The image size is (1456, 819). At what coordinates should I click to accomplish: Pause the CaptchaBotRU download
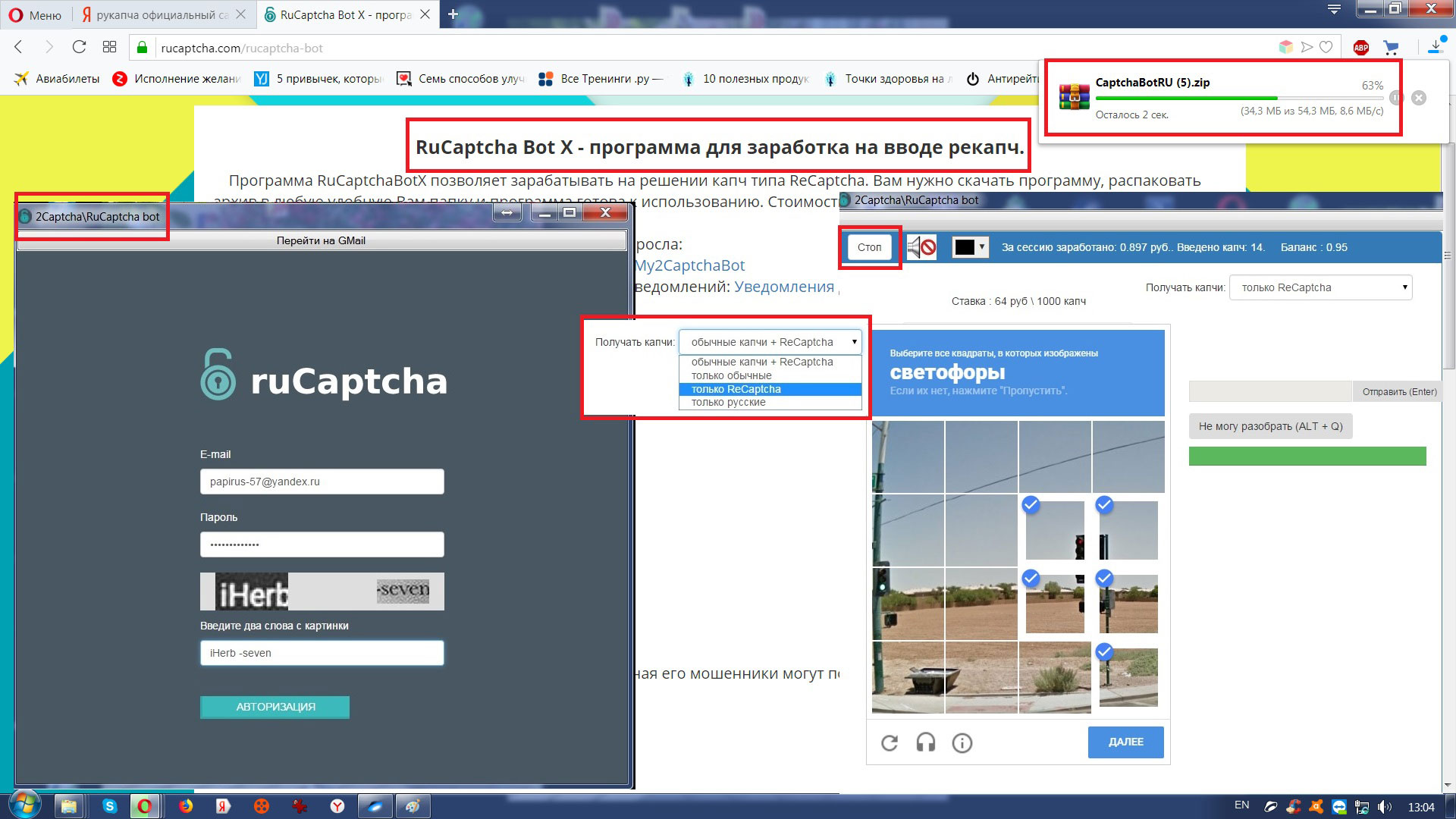pyautogui.click(x=1396, y=98)
